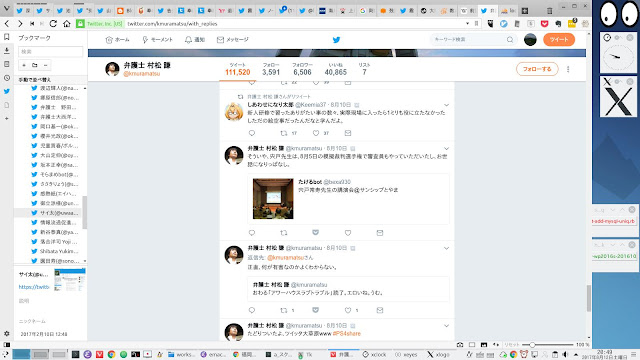
Task: Open the #PS4share hashtag link
Action: click(347, 334)
